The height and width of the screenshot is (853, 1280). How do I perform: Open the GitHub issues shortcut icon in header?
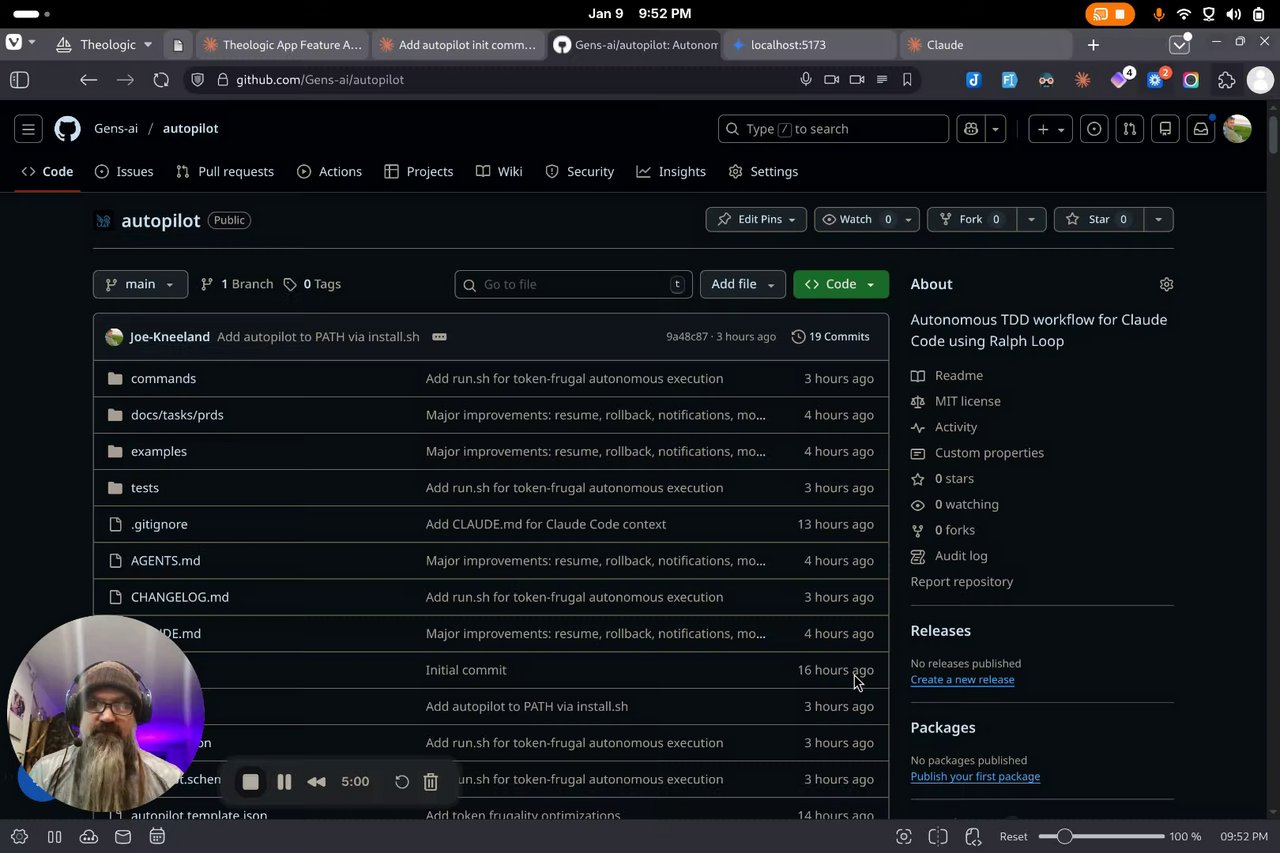[x=1094, y=129]
